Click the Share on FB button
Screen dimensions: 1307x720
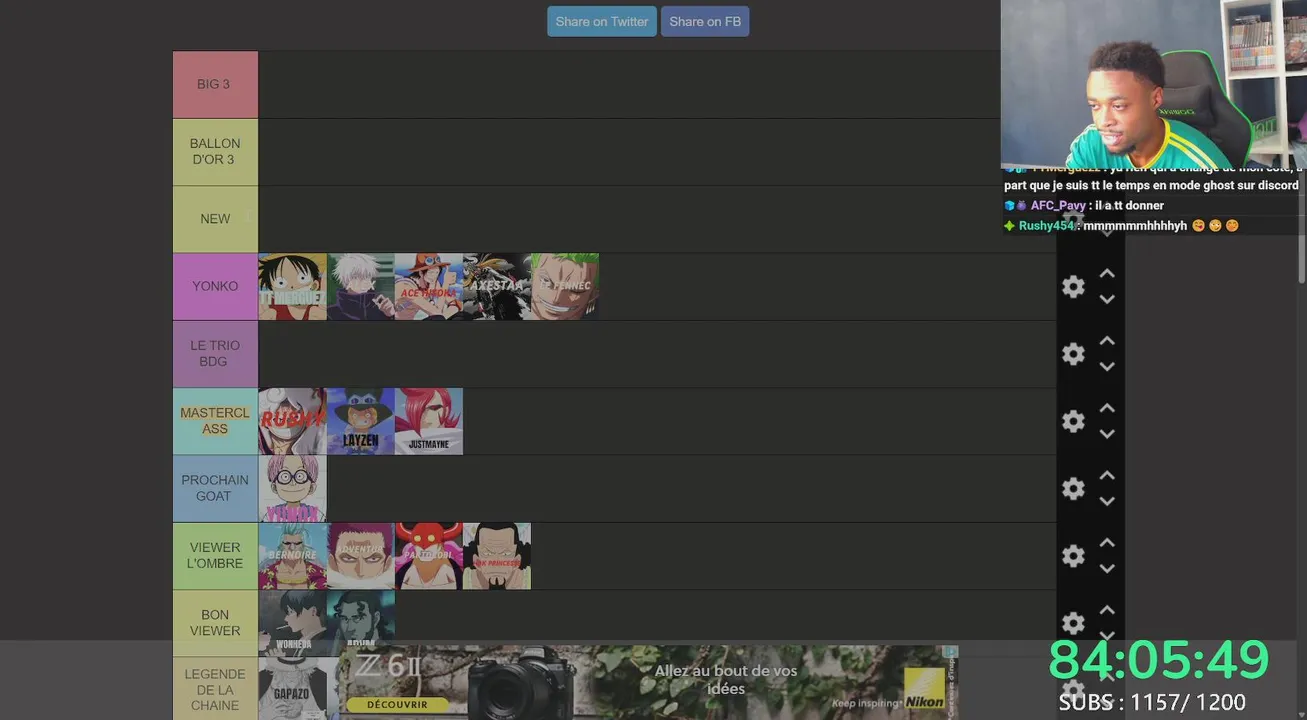(705, 21)
